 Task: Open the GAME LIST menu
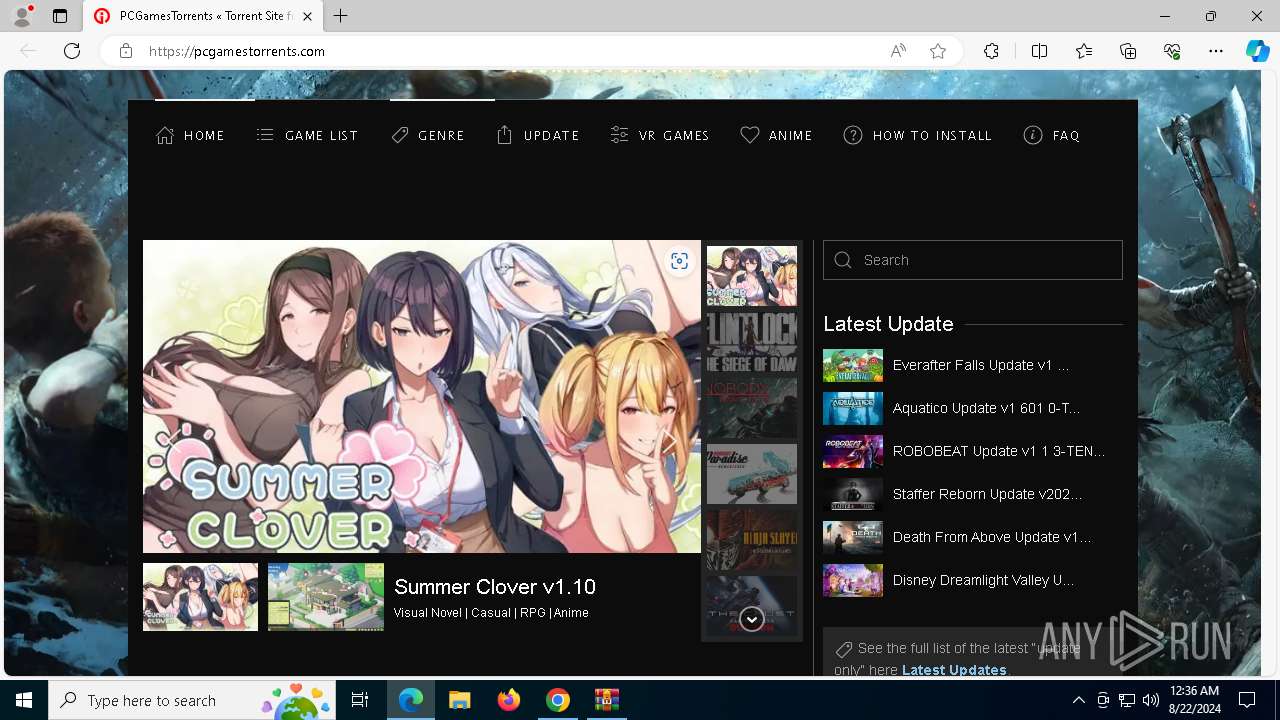point(307,135)
